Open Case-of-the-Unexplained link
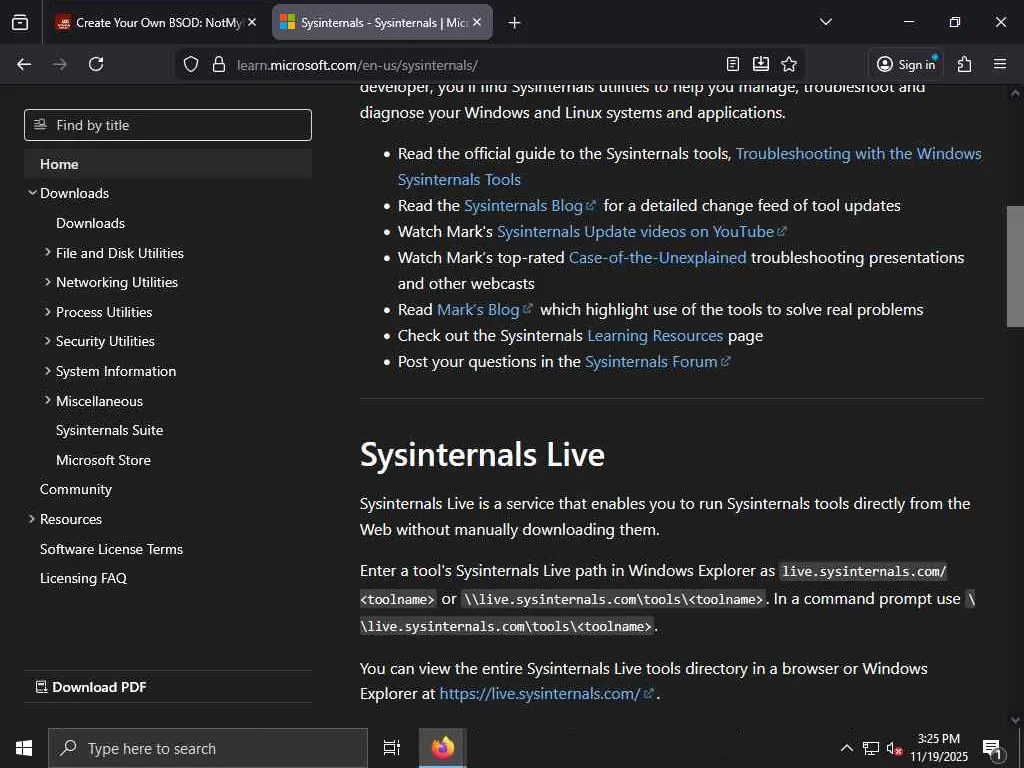The image size is (1024, 768). [657, 258]
